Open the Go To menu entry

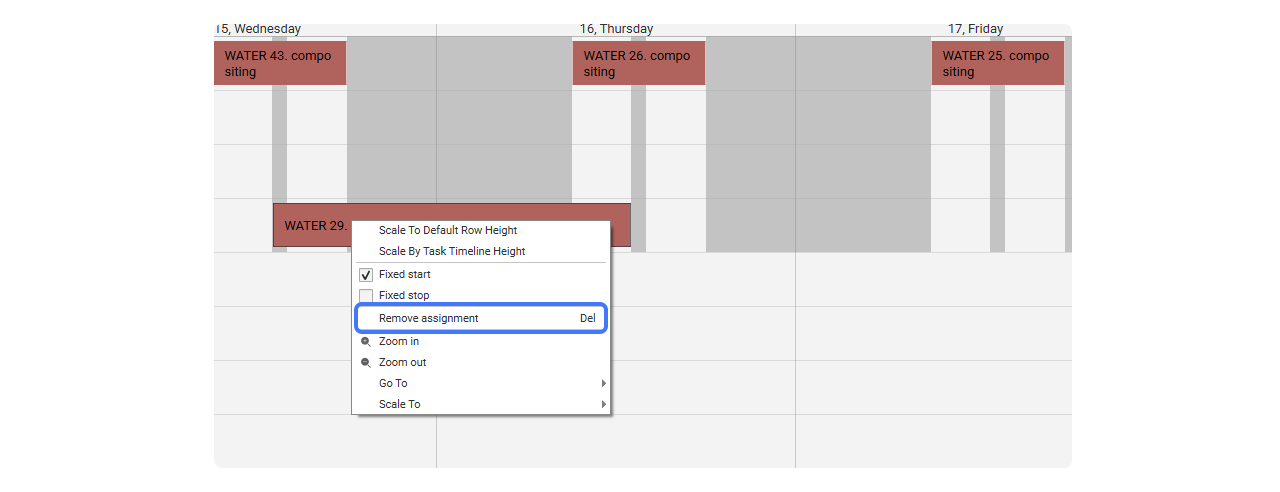[481, 384]
